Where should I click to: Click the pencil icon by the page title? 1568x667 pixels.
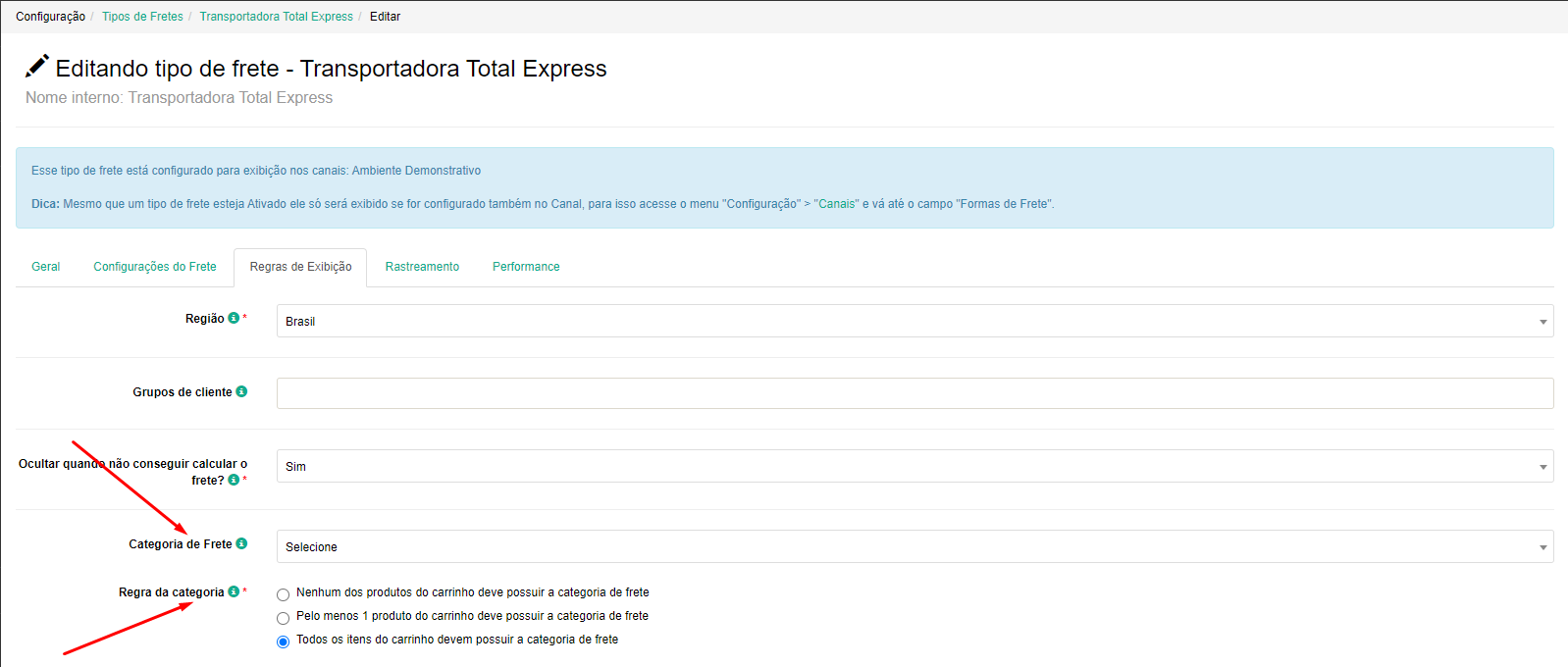pyautogui.click(x=37, y=67)
